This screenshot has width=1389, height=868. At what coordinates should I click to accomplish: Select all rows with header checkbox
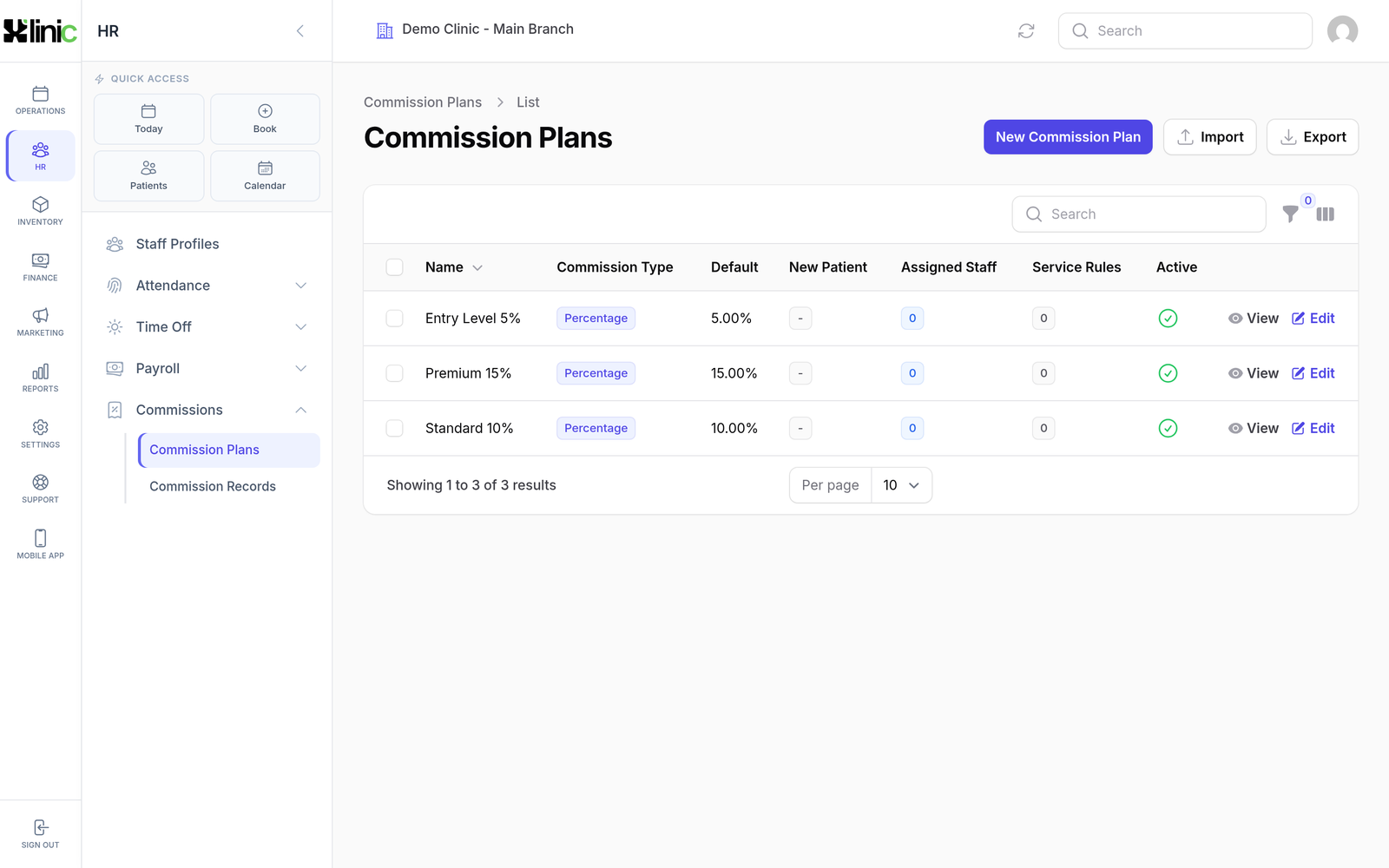point(394,267)
